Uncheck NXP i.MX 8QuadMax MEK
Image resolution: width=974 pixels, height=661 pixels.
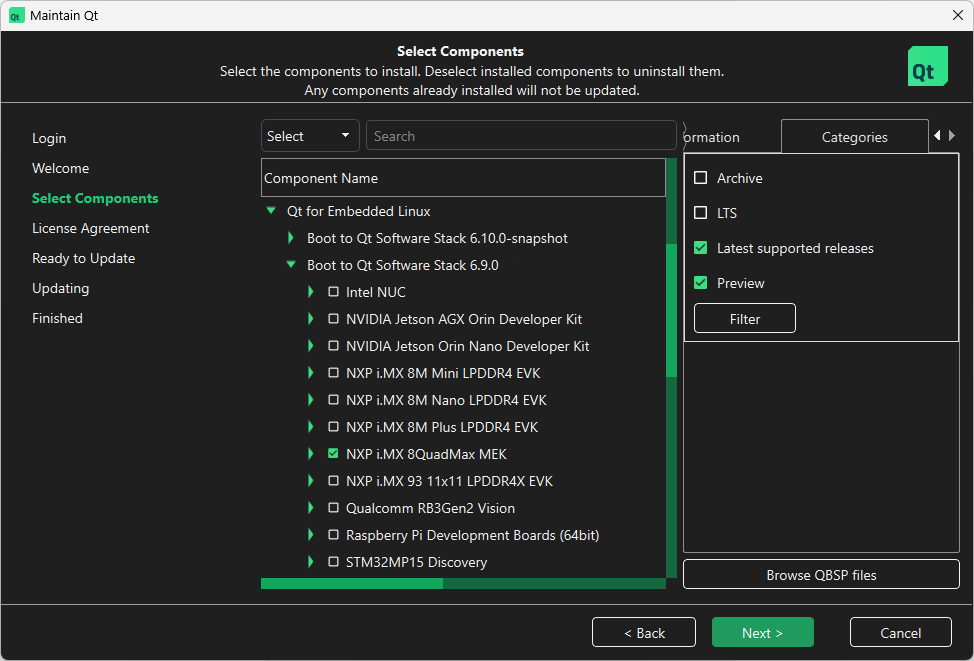334,454
